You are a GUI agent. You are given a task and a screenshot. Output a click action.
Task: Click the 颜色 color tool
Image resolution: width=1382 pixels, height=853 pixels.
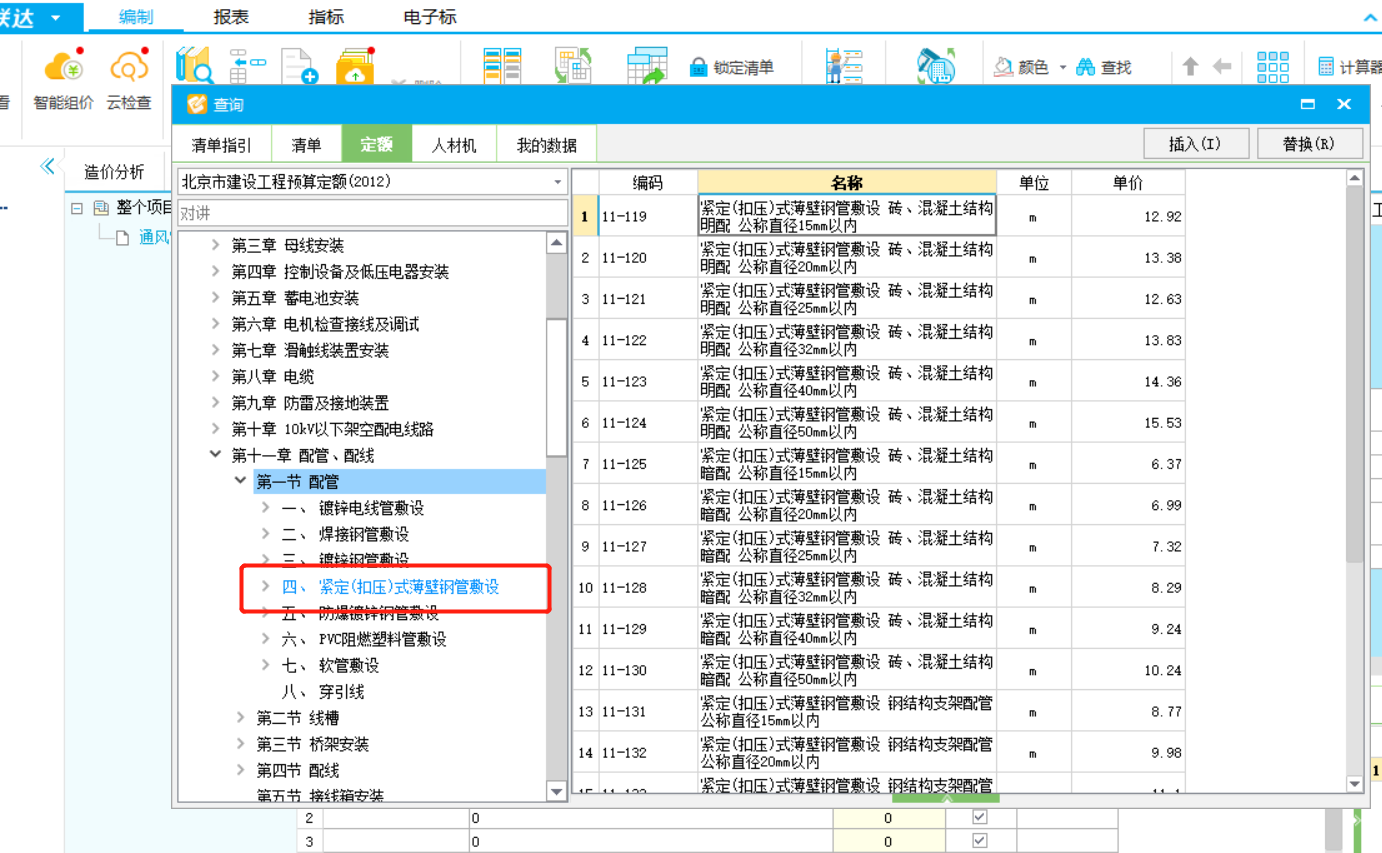tap(1022, 68)
